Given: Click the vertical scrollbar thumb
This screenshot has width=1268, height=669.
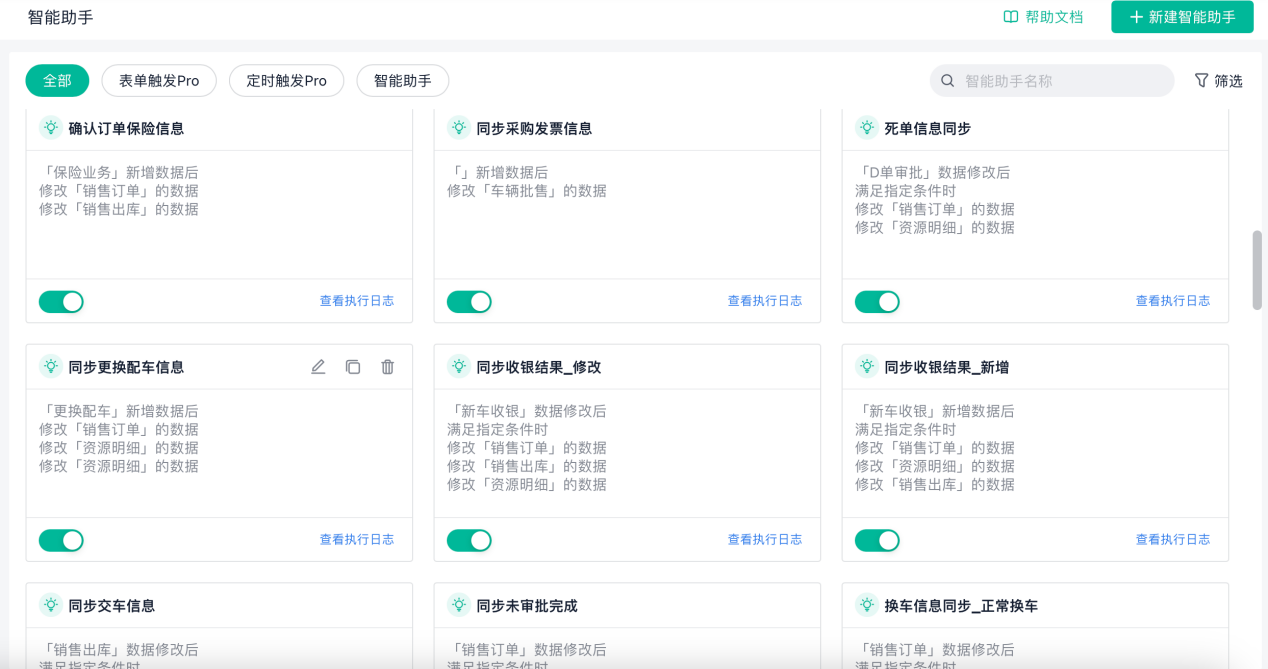Looking at the screenshot, I should (x=1257, y=270).
